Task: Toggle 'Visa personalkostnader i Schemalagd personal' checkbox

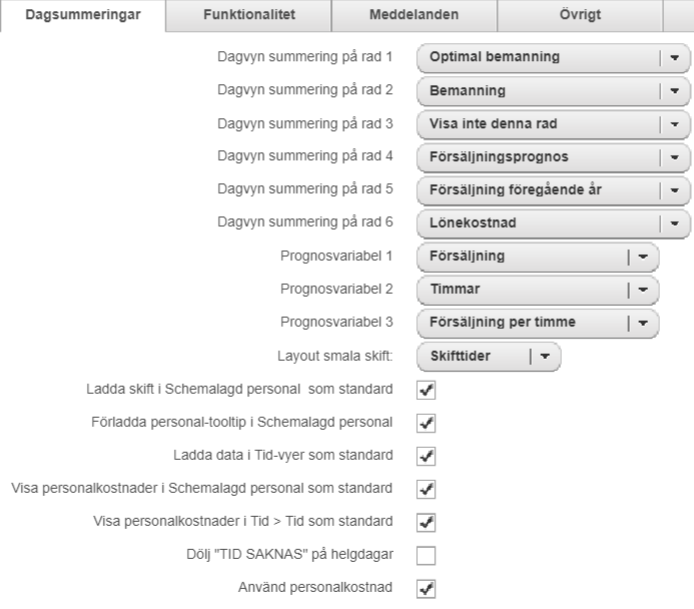Action: pos(427,489)
